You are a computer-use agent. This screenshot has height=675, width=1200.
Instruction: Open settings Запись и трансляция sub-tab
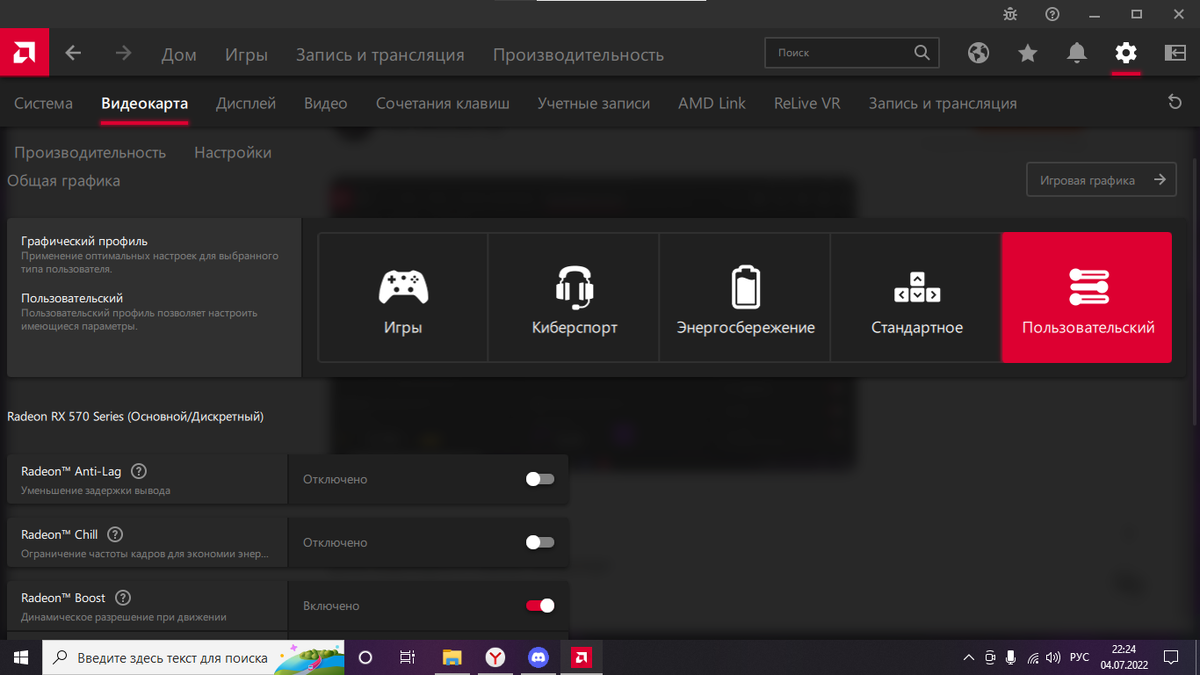[x=943, y=103]
